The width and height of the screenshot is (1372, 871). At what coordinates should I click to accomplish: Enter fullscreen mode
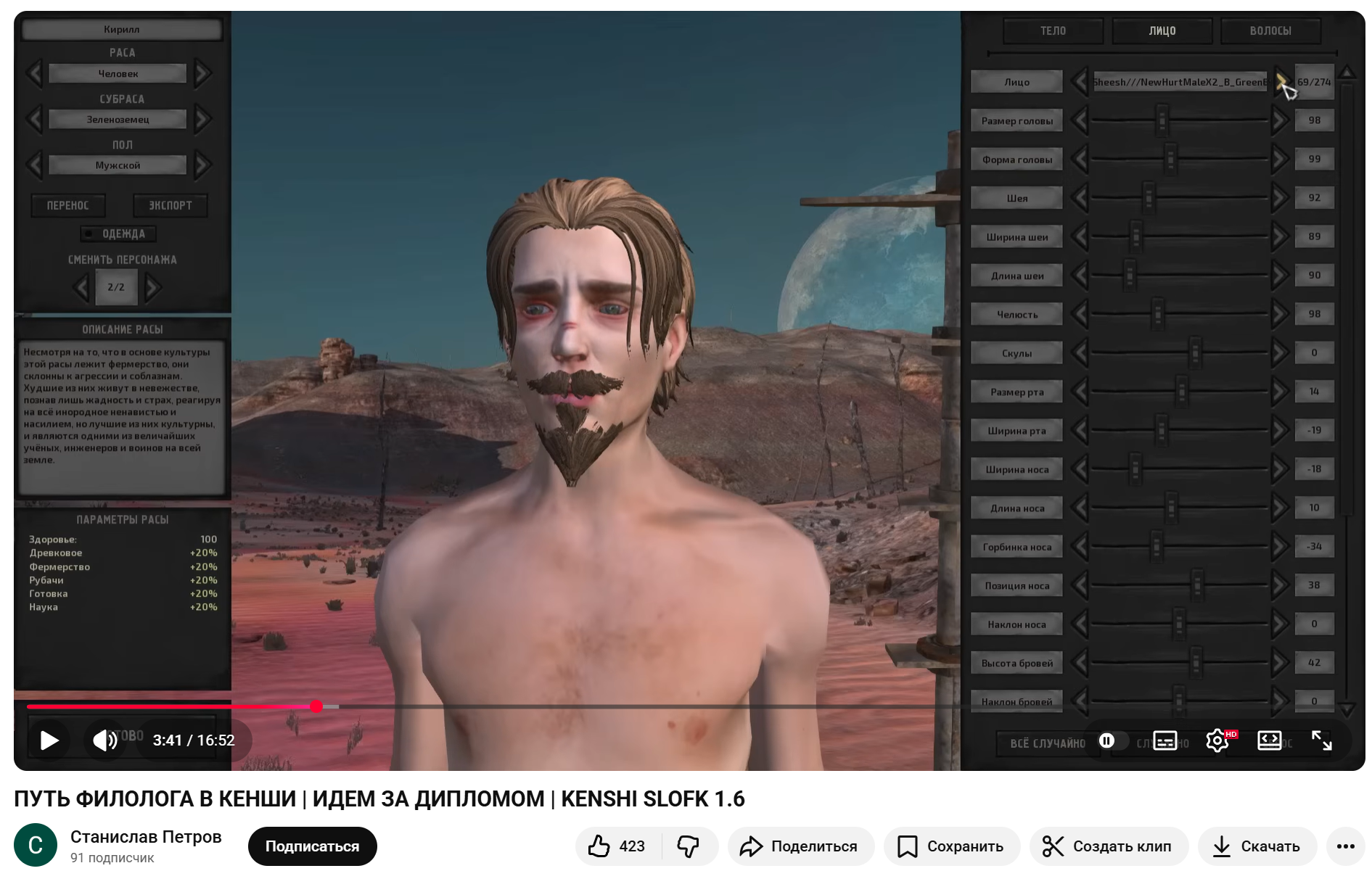(x=1322, y=740)
